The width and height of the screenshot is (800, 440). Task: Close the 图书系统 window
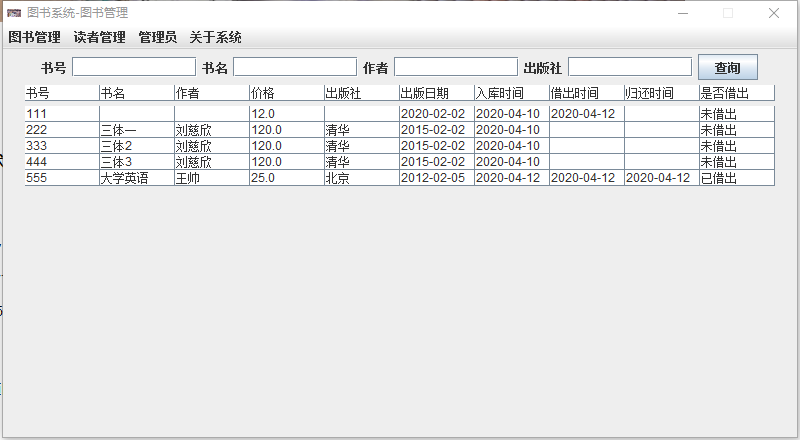coord(773,13)
